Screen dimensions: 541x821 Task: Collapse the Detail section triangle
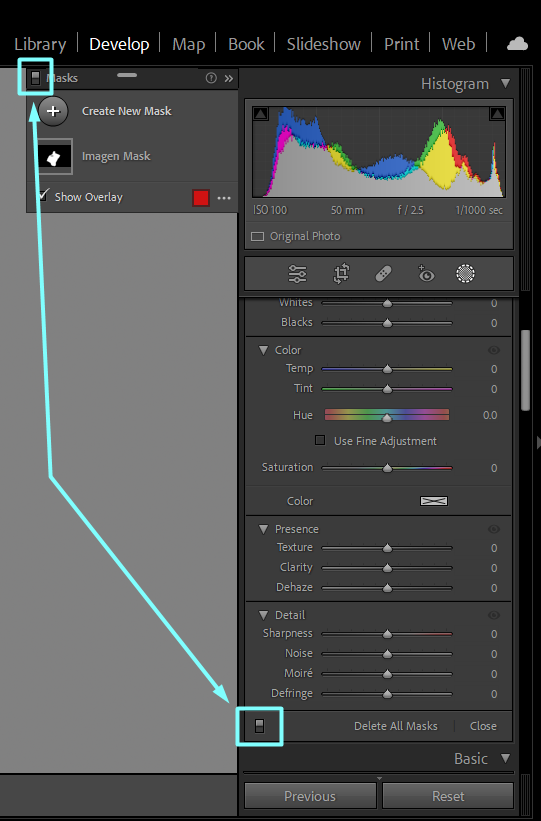pos(263,615)
